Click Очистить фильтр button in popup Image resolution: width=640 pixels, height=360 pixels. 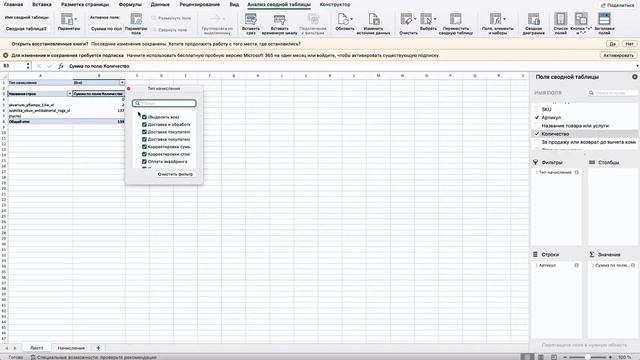tap(175, 174)
